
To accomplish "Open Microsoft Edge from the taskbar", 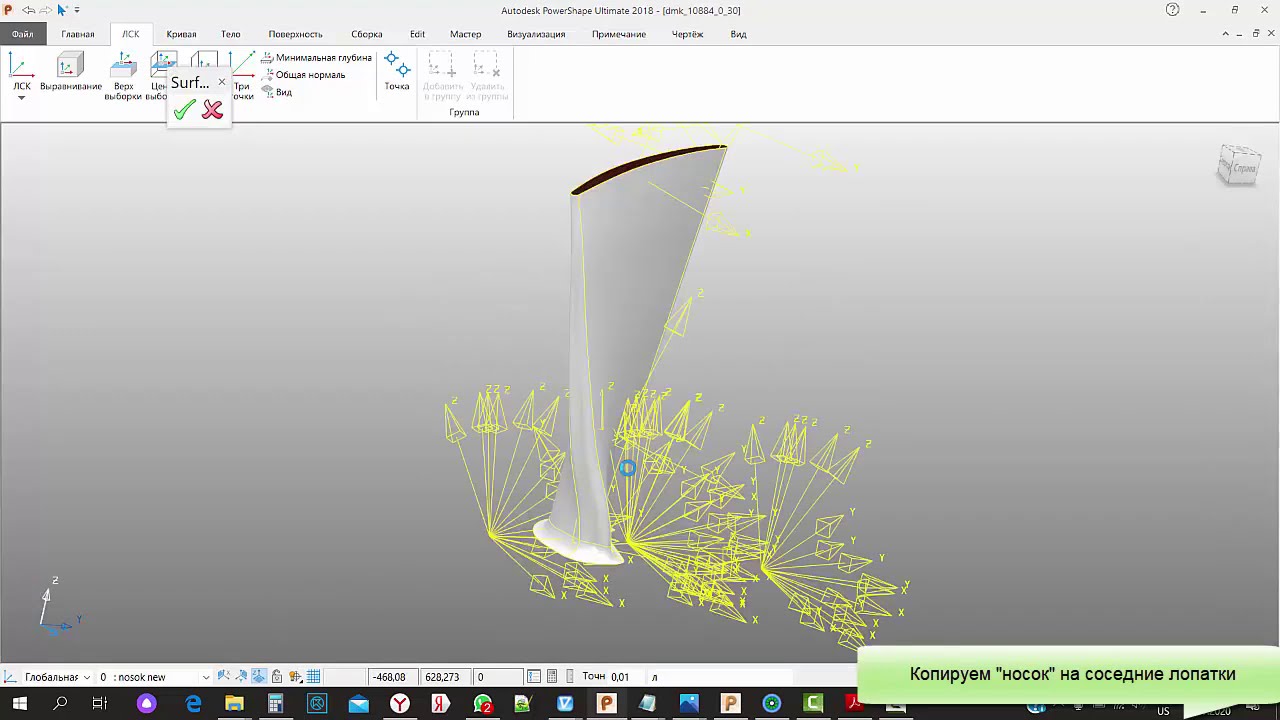I will [x=193, y=705].
